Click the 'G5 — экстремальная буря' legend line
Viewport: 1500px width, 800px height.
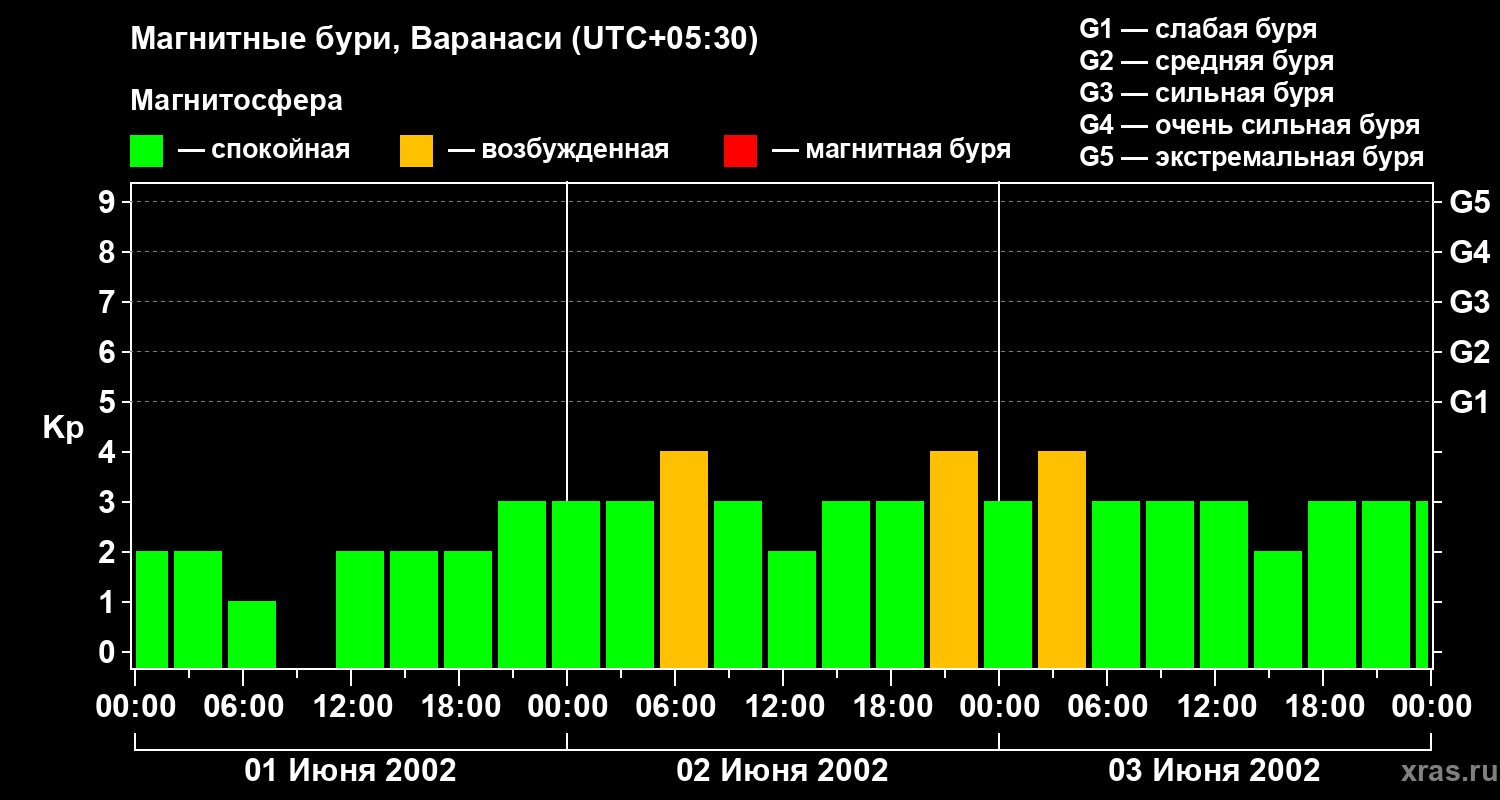(x=1252, y=157)
